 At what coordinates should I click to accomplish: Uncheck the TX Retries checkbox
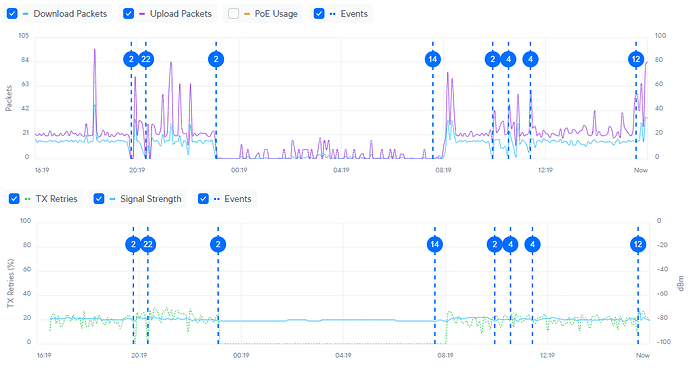tap(15, 199)
